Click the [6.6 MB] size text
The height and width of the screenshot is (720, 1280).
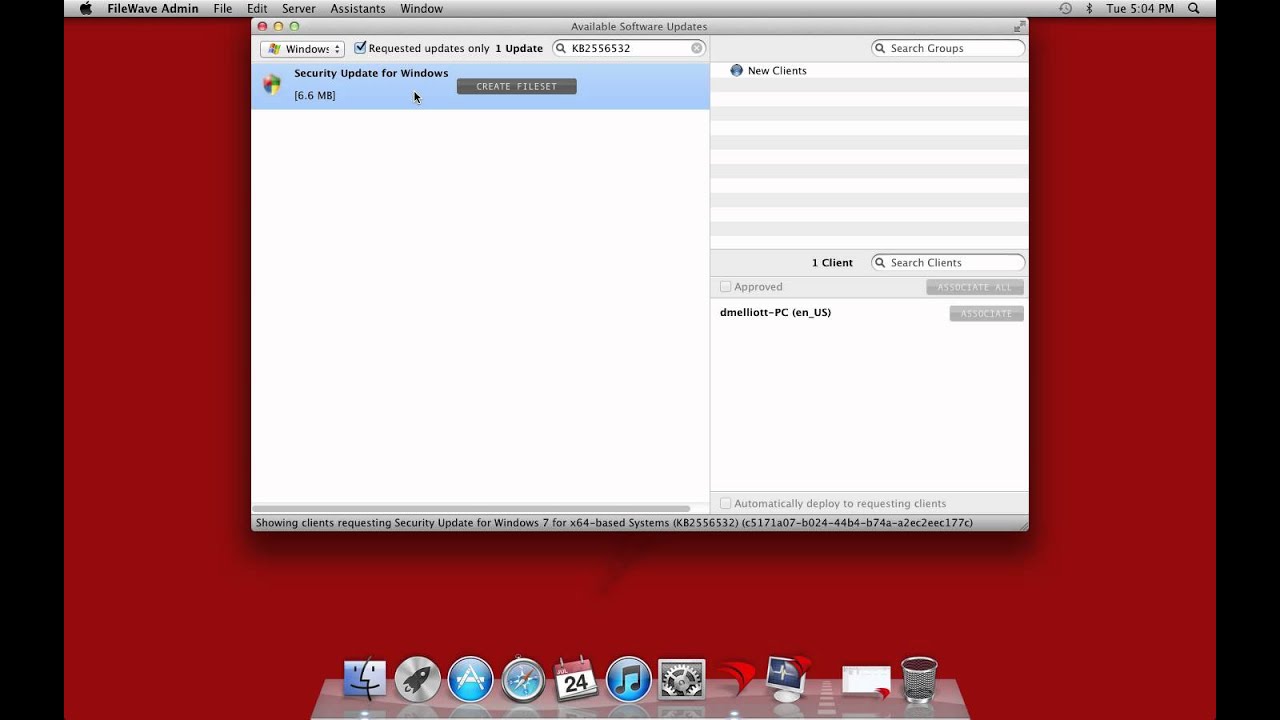[315, 96]
